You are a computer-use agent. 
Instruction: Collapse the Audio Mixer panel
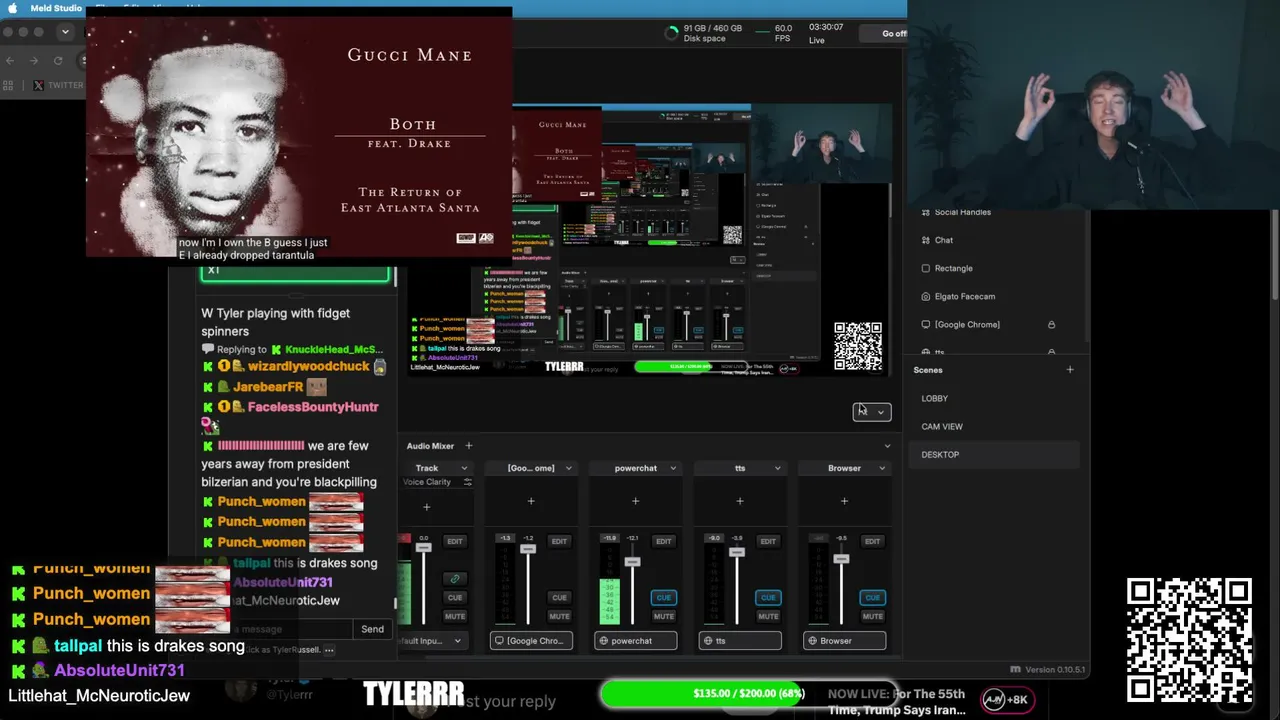pos(887,446)
